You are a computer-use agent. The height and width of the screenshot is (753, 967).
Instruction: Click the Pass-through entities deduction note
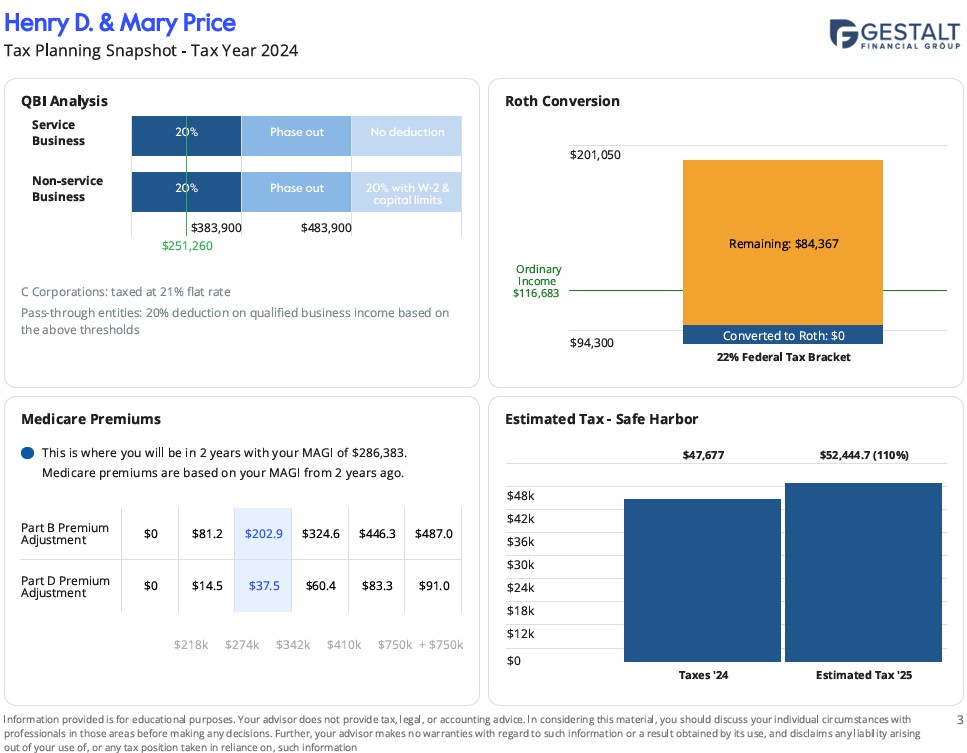(235, 321)
